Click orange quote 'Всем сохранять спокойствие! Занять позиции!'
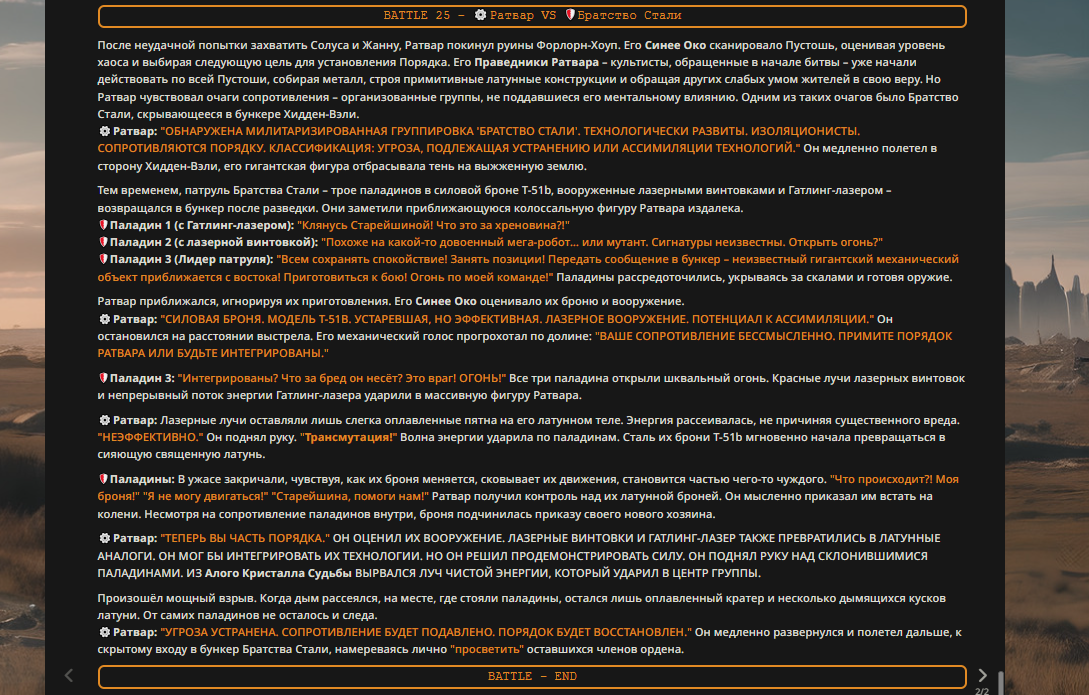 [409, 259]
